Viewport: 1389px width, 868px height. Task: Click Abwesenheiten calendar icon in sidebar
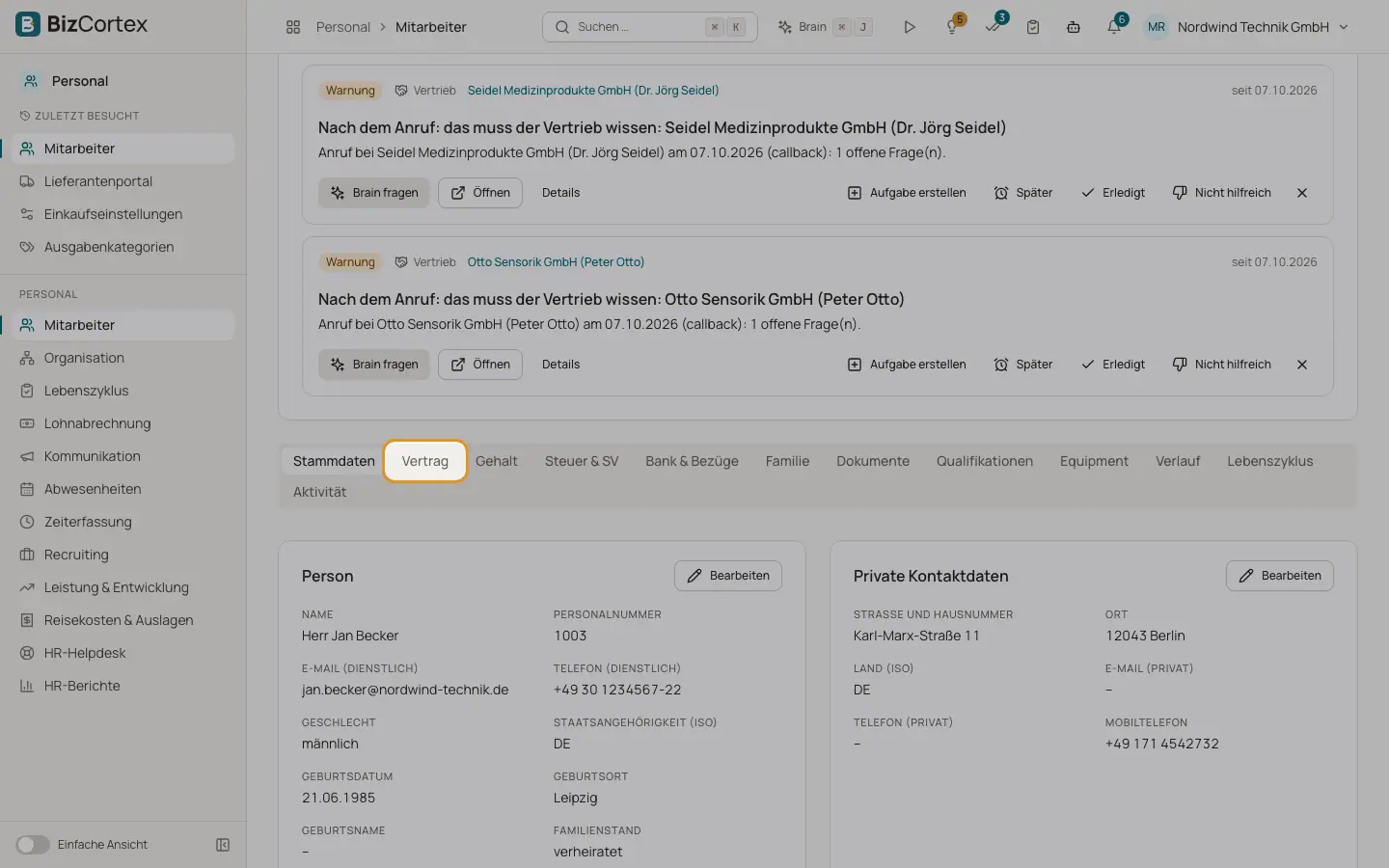(27, 489)
